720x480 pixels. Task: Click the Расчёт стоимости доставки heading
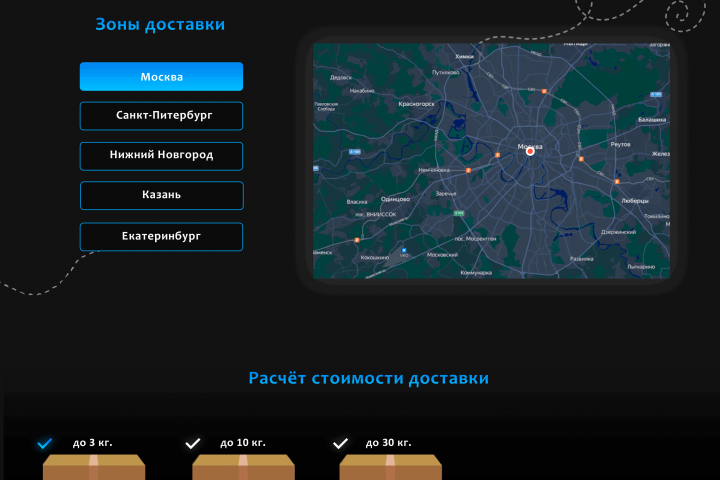[369, 378]
